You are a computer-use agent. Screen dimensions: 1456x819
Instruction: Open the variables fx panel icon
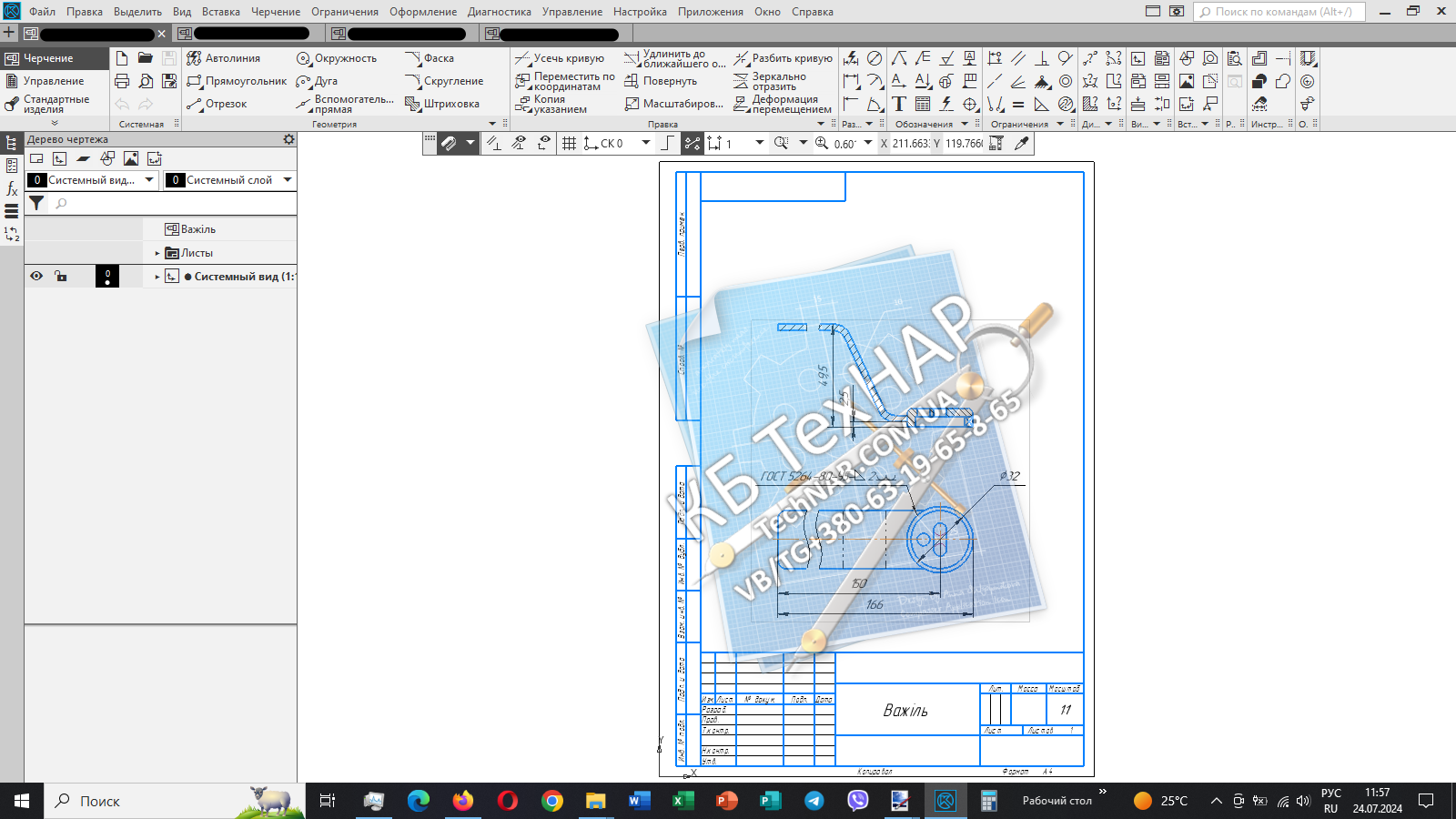click(12, 188)
